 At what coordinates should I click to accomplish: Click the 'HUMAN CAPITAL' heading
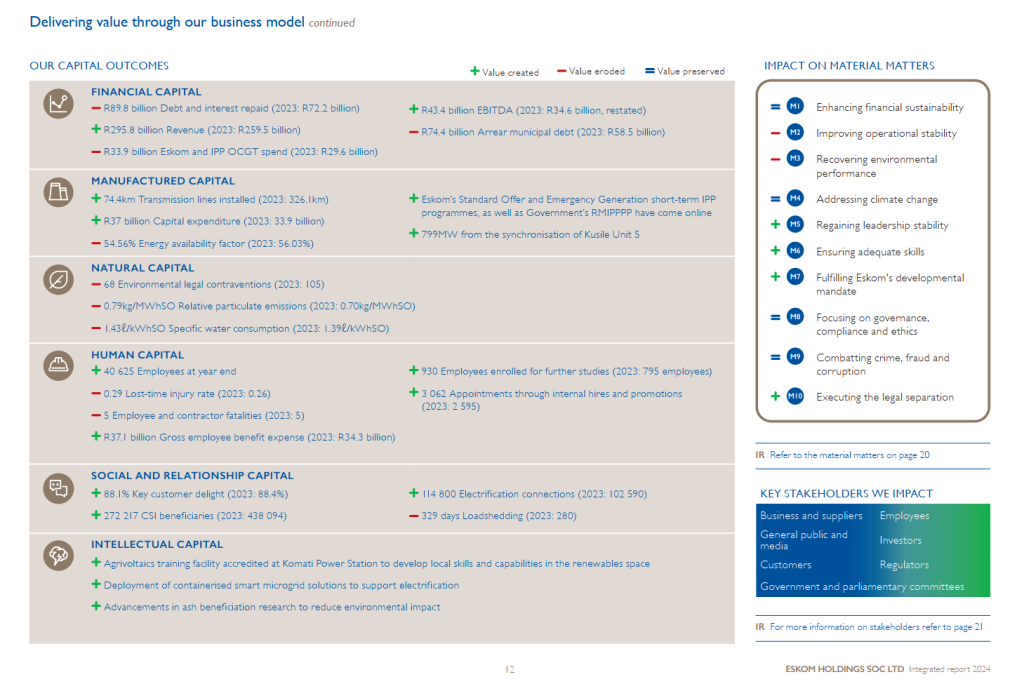click(x=137, y=355)
